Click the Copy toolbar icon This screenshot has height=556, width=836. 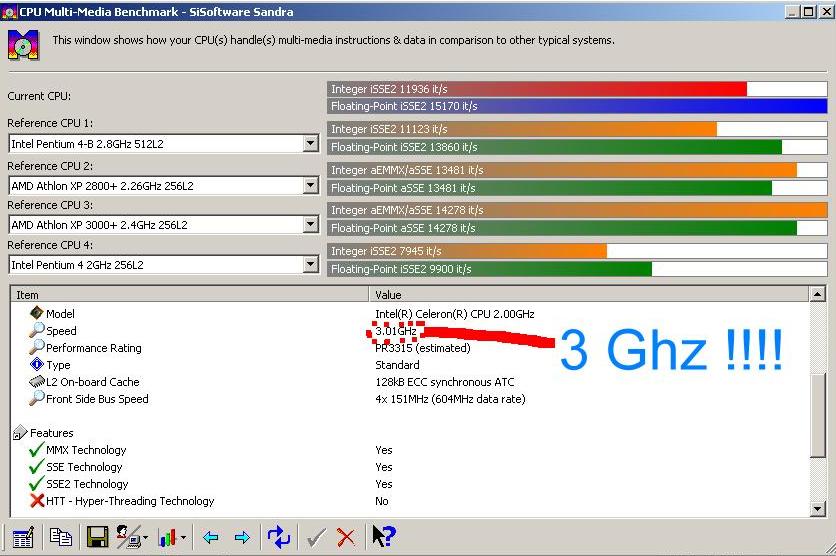[x=60, y=537]
